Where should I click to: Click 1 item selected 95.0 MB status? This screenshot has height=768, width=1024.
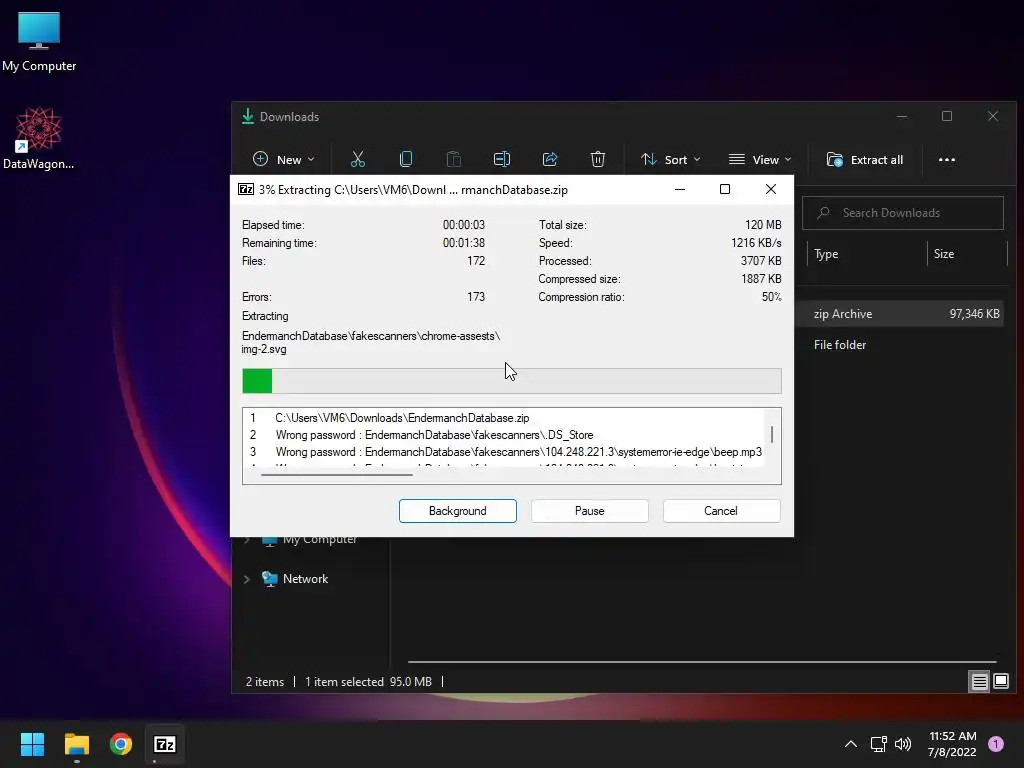pos(368,682)
